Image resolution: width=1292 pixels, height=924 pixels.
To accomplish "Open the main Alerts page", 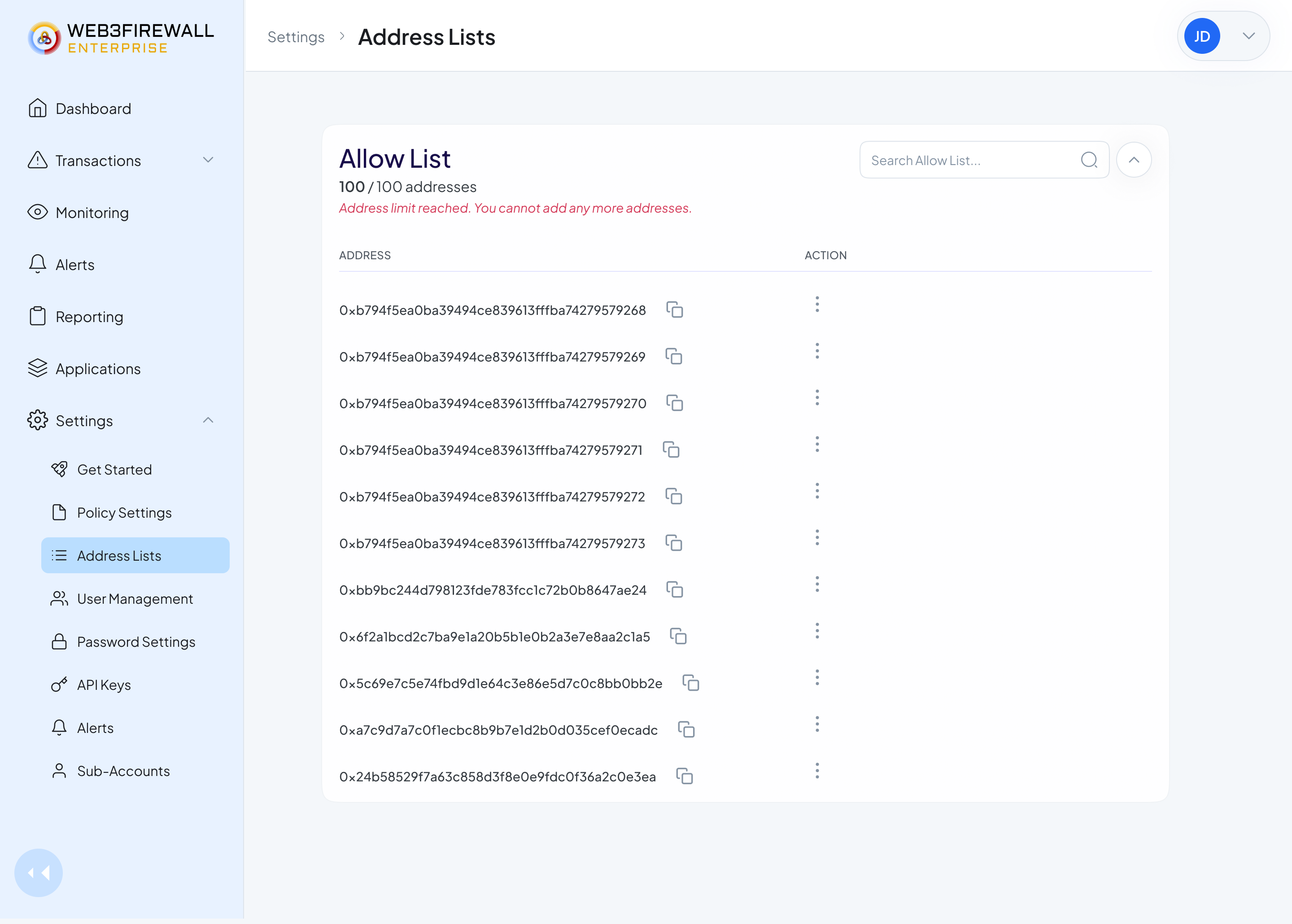I will tap(61, 265).
